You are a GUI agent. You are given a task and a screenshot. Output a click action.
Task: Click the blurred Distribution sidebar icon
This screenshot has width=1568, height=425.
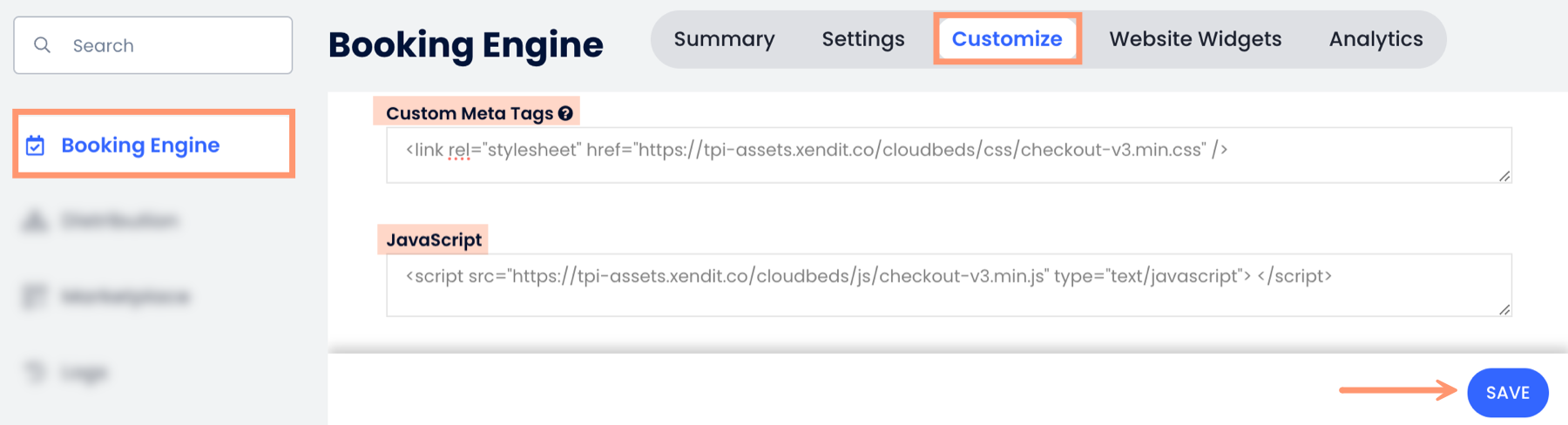pyautogui.click(x=35, y=221)
